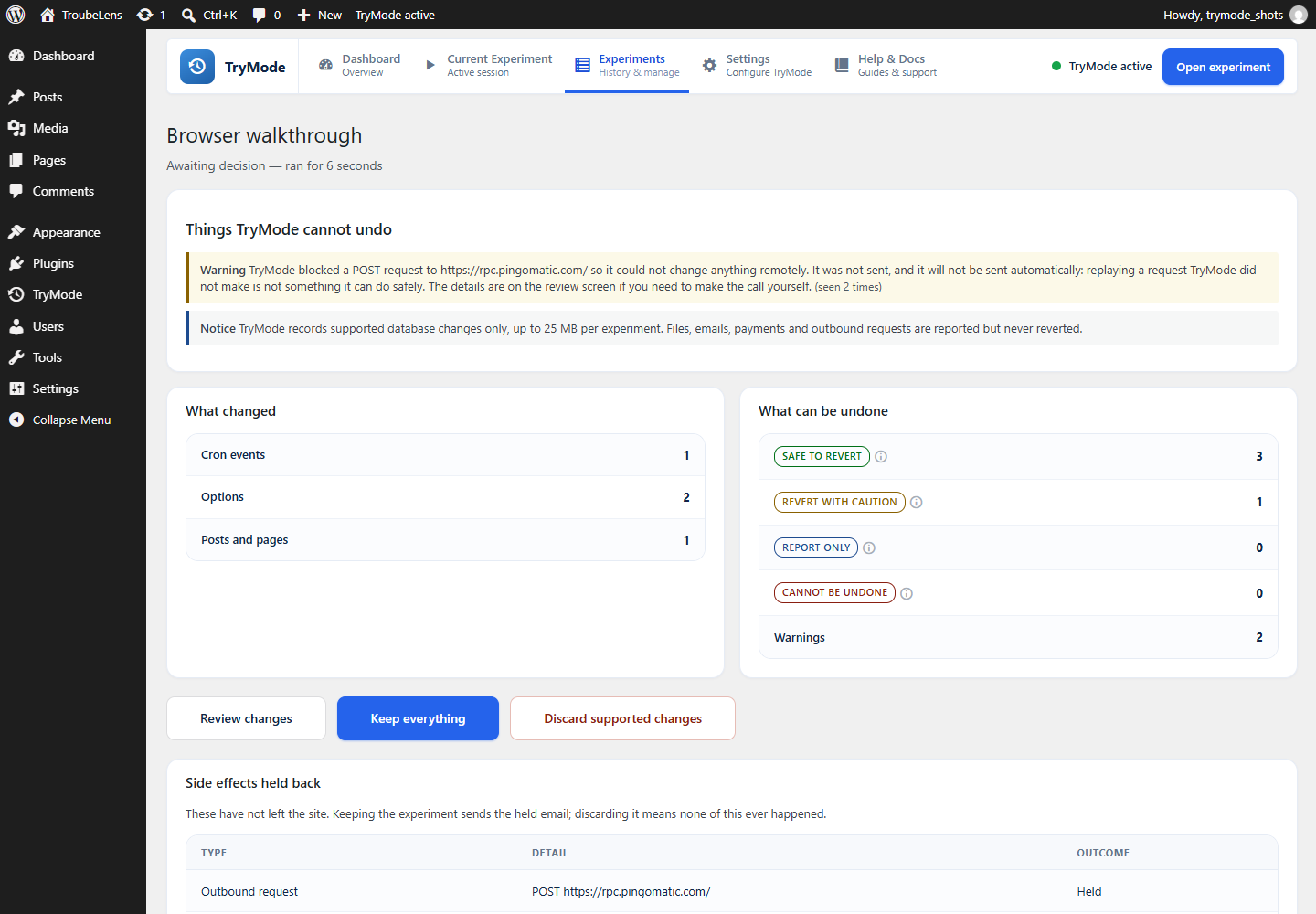1316x914 pixels.
Task: Click the SAFE TO REVERT badge
Action: (822, 456)
